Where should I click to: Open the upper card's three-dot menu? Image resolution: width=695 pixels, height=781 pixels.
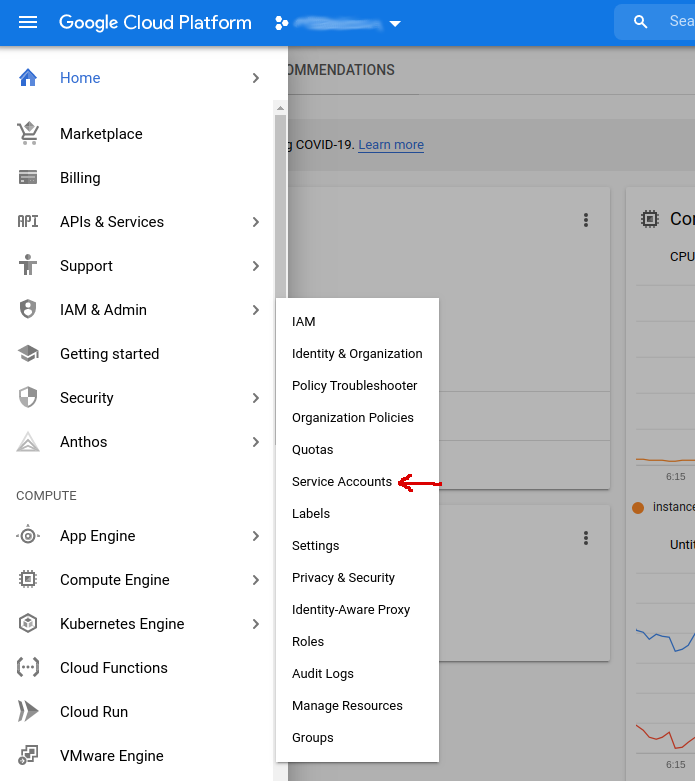click(x=586, y=220)
